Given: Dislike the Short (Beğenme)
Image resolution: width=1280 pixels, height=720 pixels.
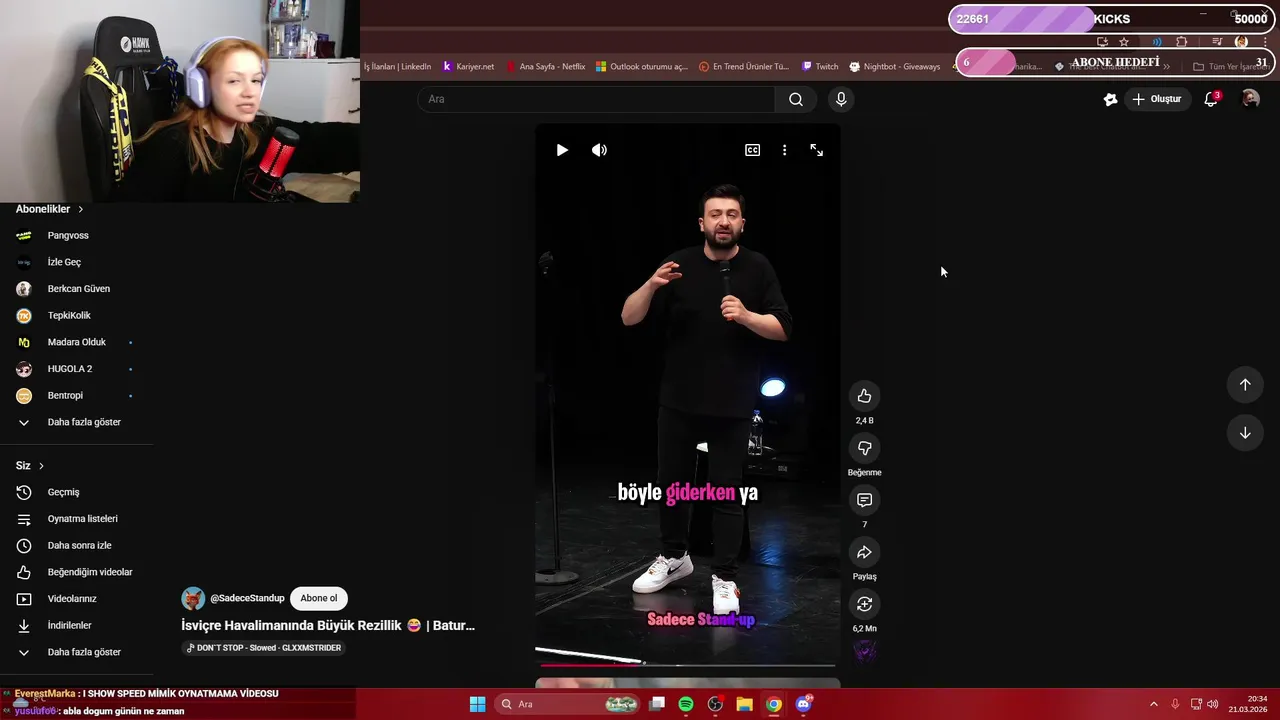Looking at the screenshot, I should tap(864, 448).
